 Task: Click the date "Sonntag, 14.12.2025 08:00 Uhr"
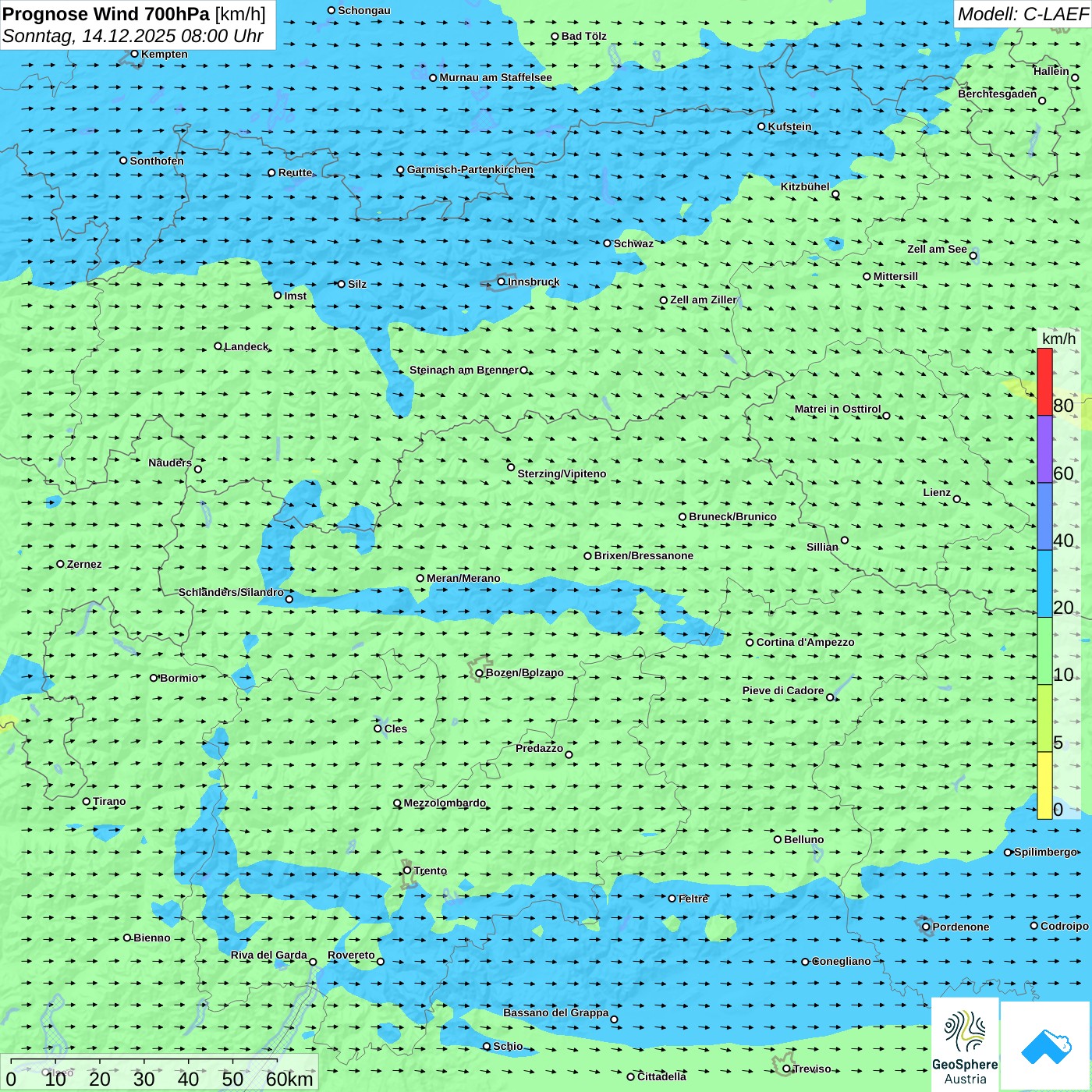[x=133, y=36]
